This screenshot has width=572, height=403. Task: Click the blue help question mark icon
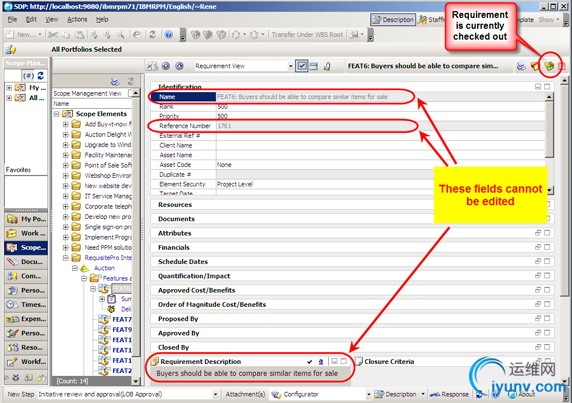pos(169,35)
